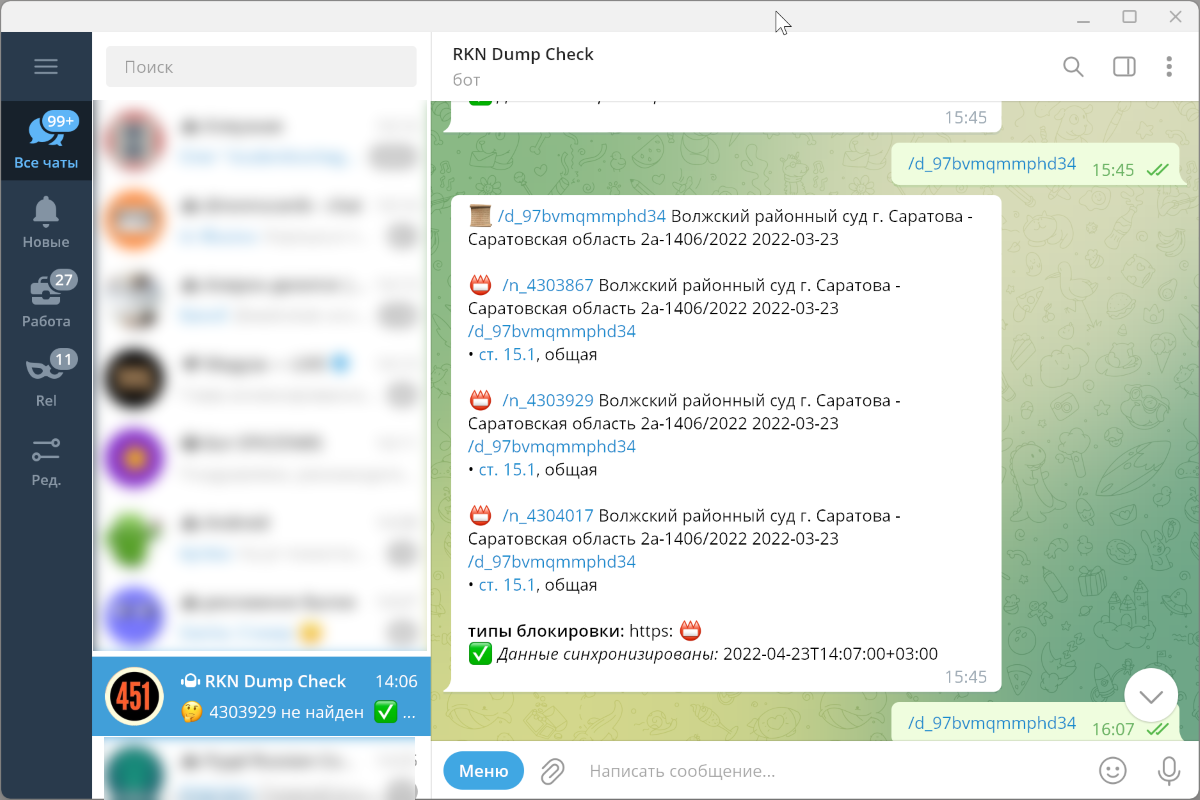Toggle the right info side panel
This screenshot has height=800, width=1200.
(x=1124, y=67)
